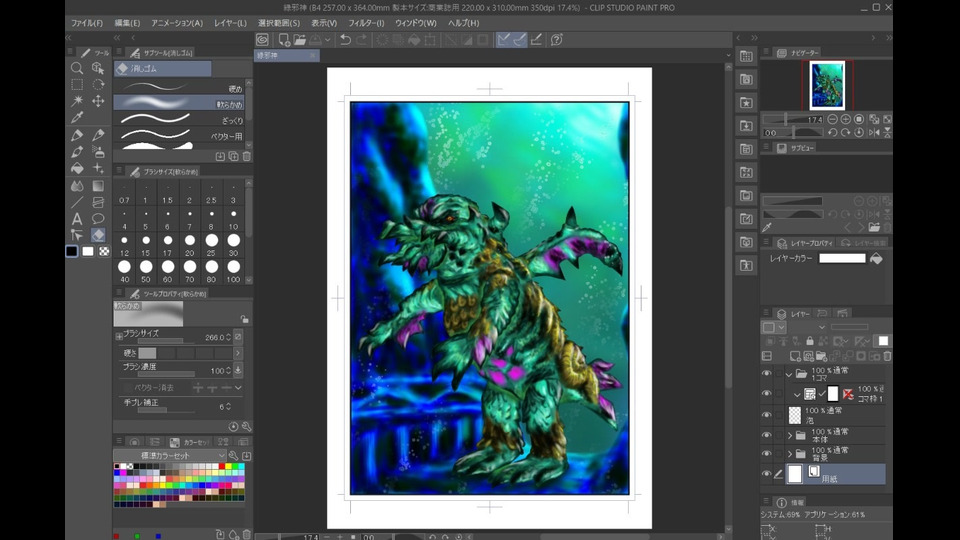Viewport: 960px width, 540px height.
Task: Adjust the Navigator zoom slider at 17.4
Action: click(x=793, y=119)
